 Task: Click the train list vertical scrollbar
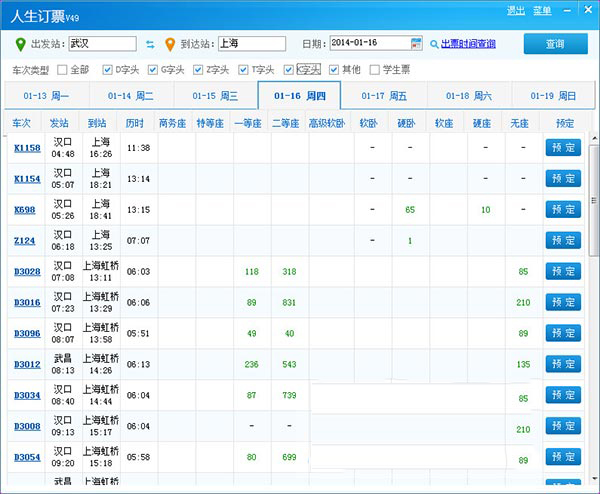(x=592, y=300)
